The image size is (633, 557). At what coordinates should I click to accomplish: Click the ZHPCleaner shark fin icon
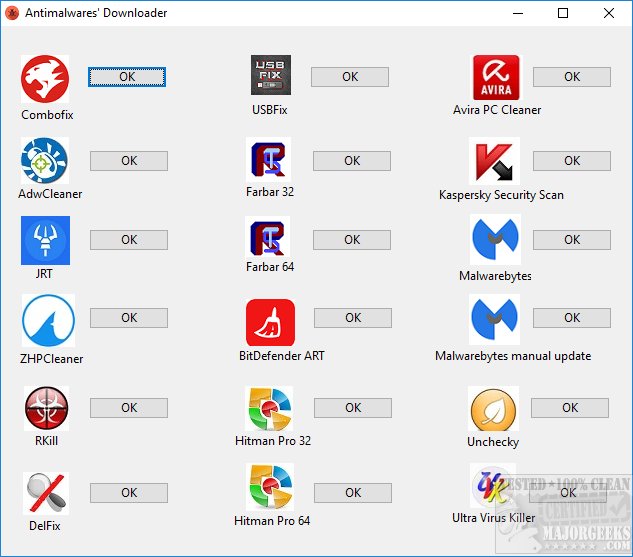[x=48, y=320]
